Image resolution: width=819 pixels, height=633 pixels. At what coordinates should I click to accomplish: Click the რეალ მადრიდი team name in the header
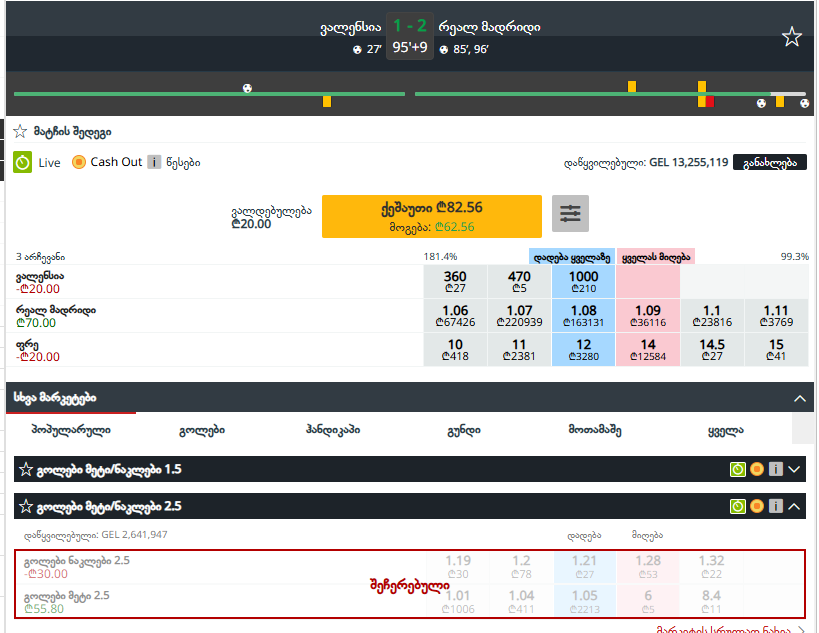489,27
